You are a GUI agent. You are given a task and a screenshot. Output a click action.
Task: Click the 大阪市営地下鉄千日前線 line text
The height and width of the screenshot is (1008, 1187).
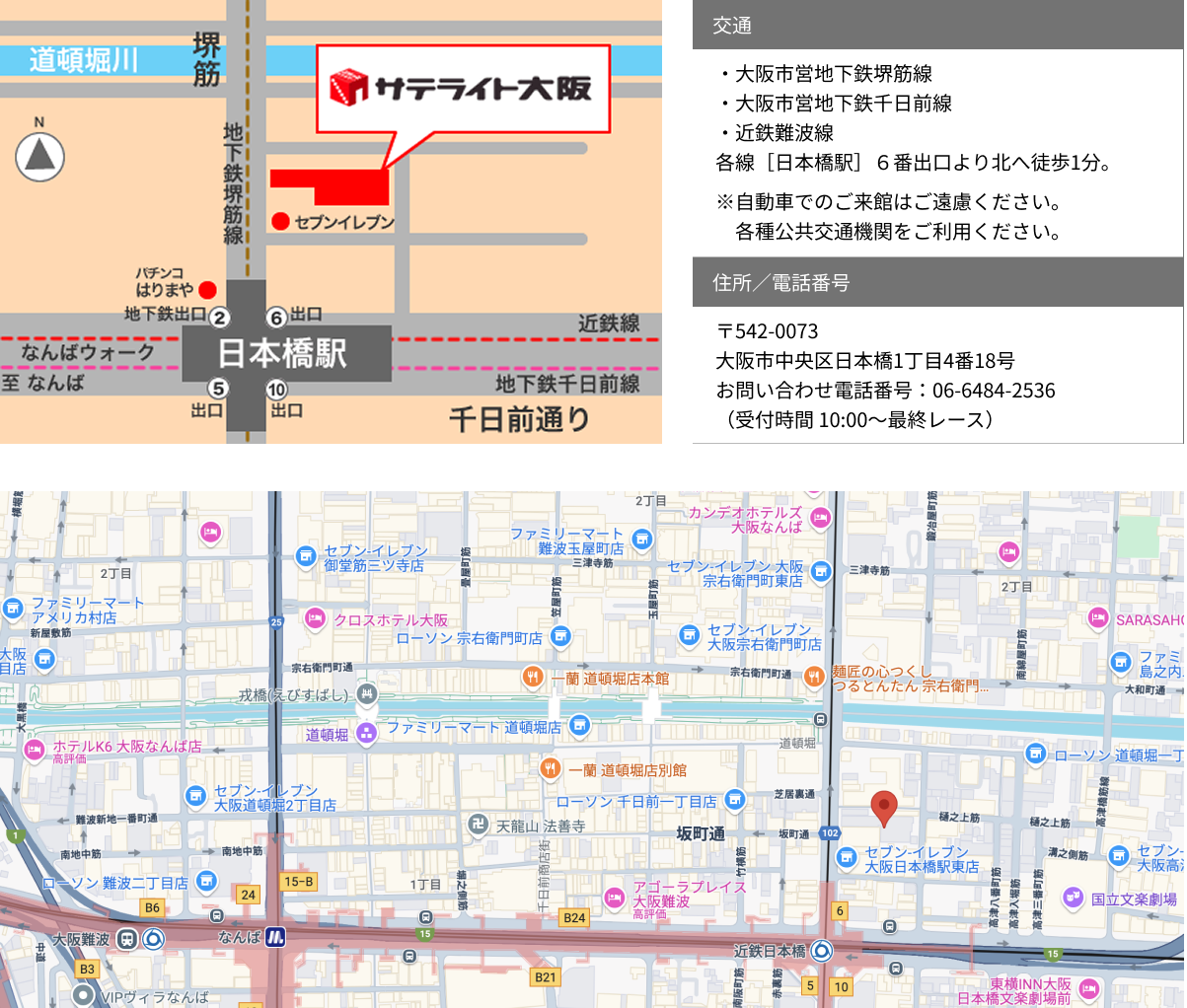point(844,104)
